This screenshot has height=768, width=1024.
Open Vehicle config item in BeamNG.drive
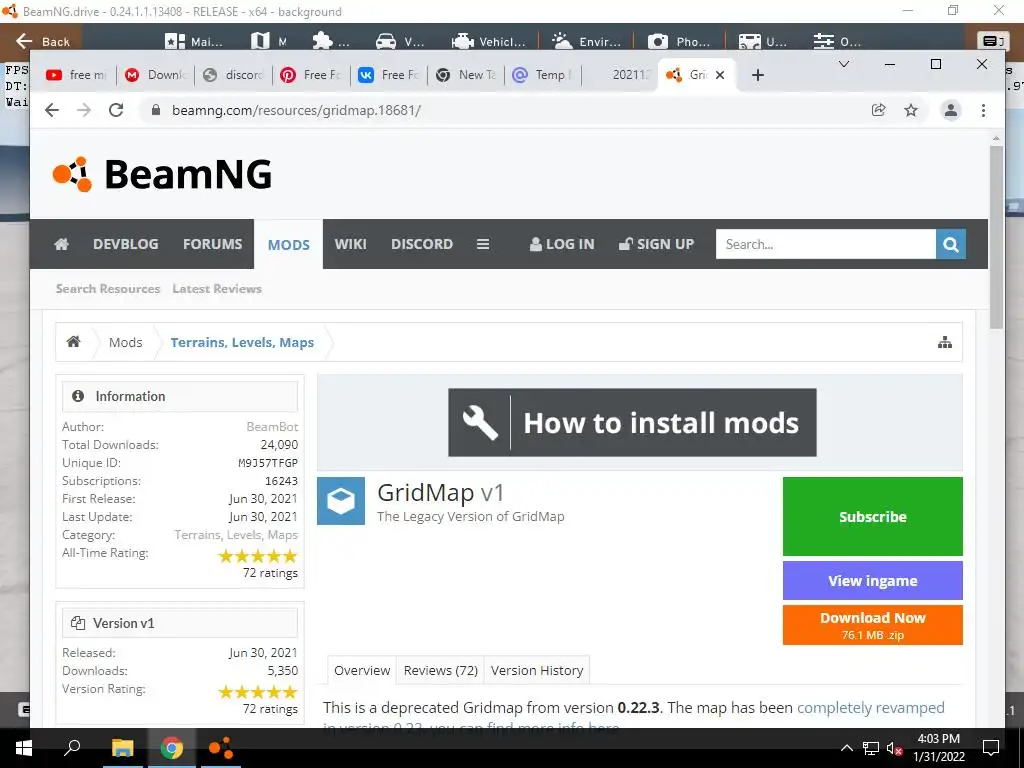[x=488, y=41]
